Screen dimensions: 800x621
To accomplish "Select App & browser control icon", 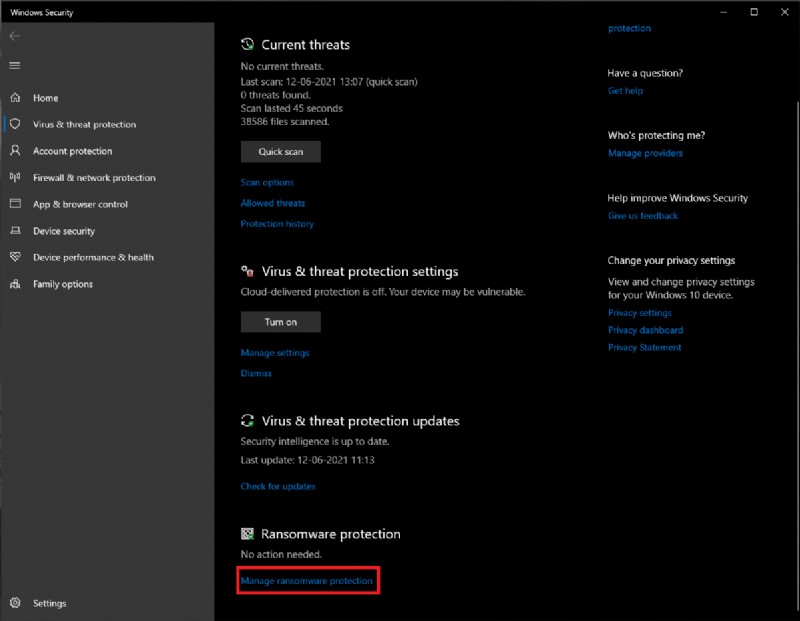I will coord(14,204).
